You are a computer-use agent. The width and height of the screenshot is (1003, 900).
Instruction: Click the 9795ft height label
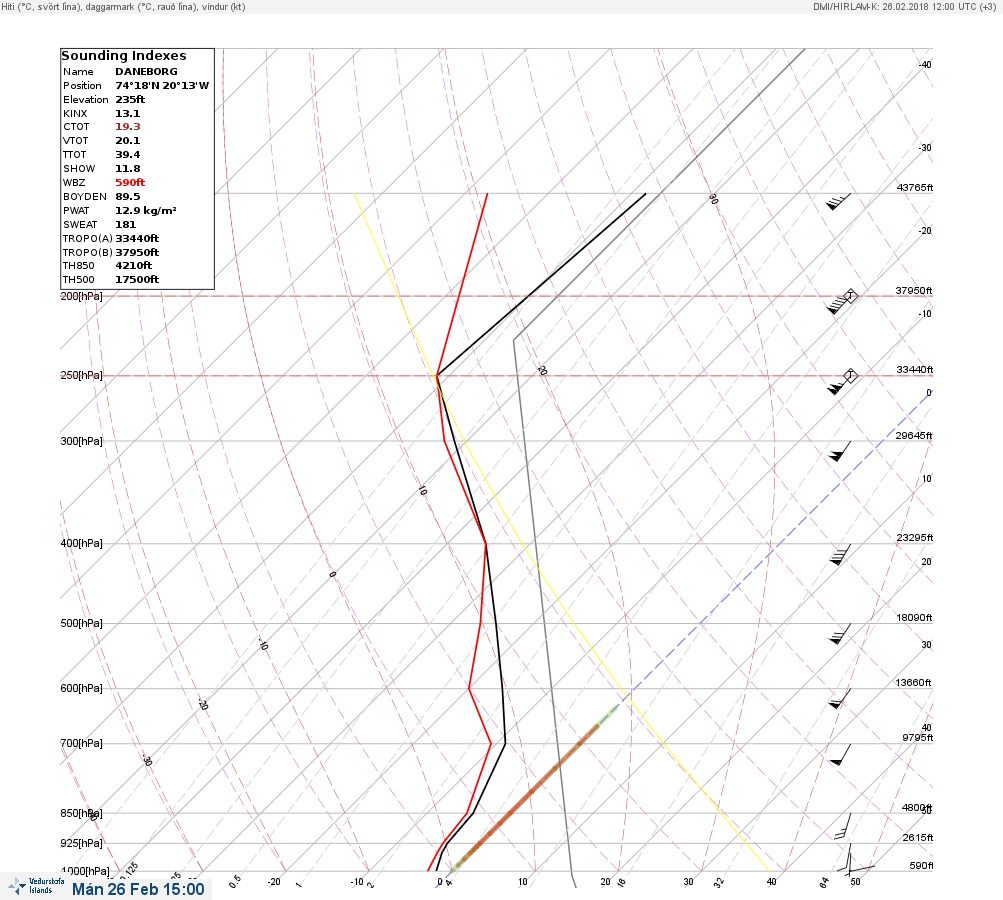[x=917, y=738]
